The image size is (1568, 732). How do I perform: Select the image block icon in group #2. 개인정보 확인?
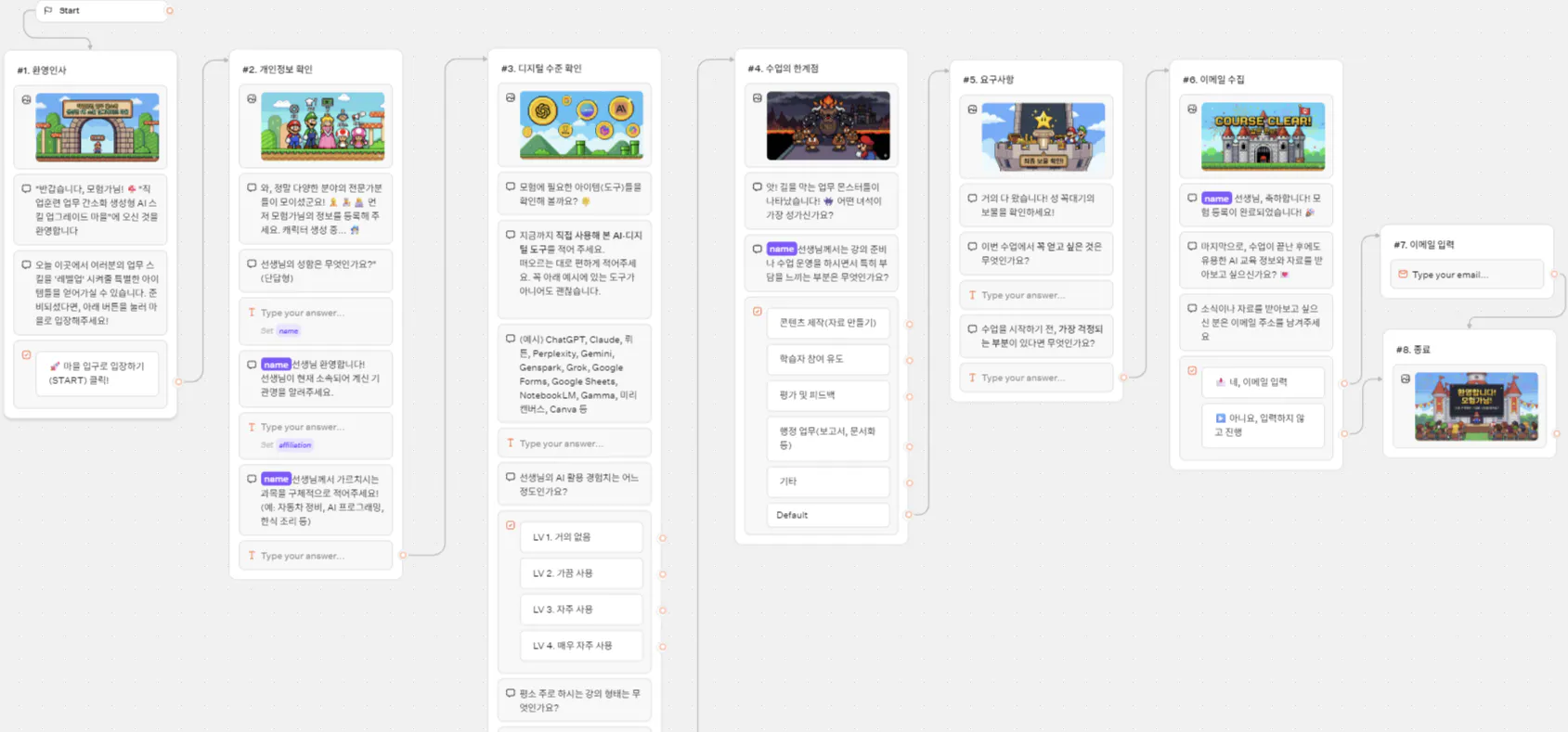[x=252, y=98]
